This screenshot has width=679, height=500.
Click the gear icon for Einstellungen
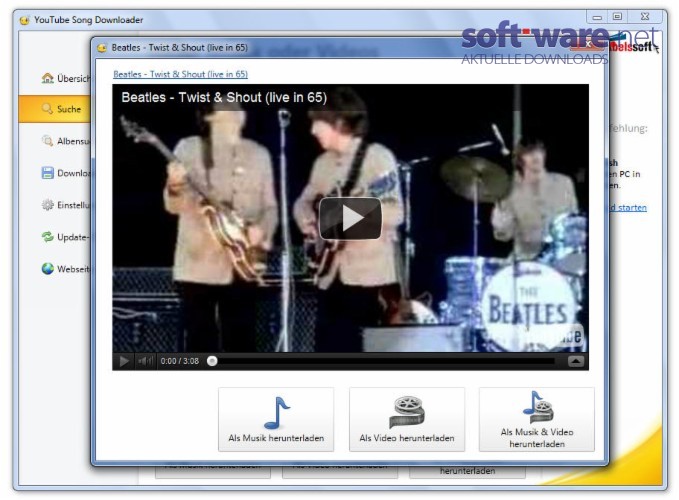coord(48,205)
